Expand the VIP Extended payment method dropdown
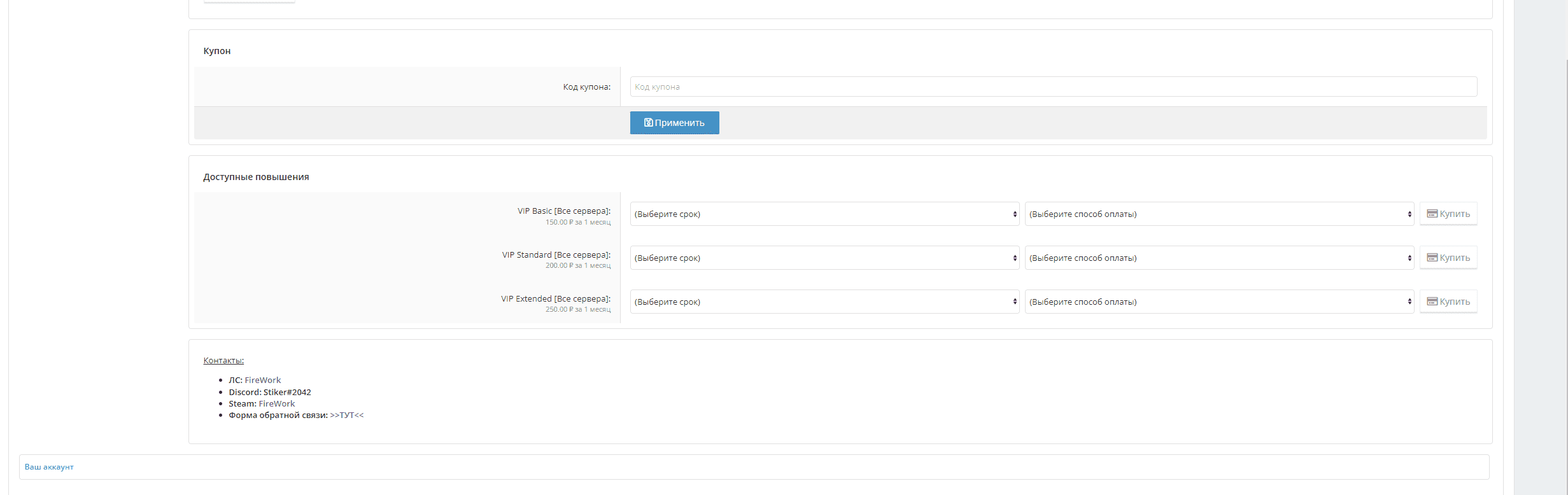Image resolution: width=1568 pixels, height=495 pixels. pos(1218,302)
